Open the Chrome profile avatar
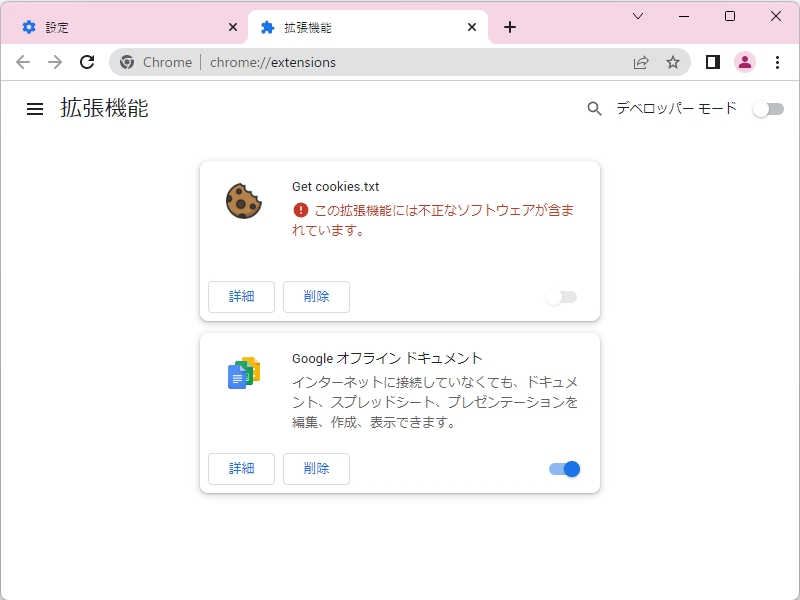This screenshot has width=800, height=600. (x=745, y=62)
